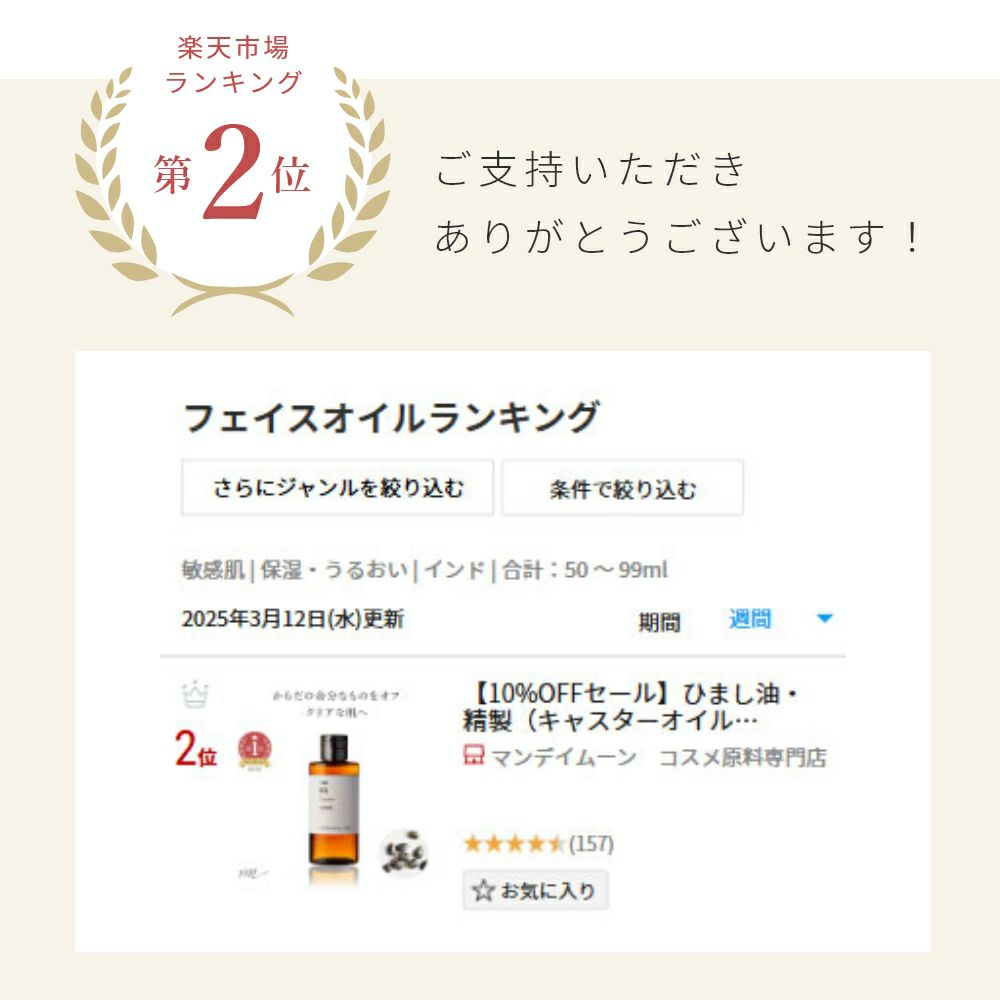
Task: Open the (157) review count link
Action: (591, 844)
